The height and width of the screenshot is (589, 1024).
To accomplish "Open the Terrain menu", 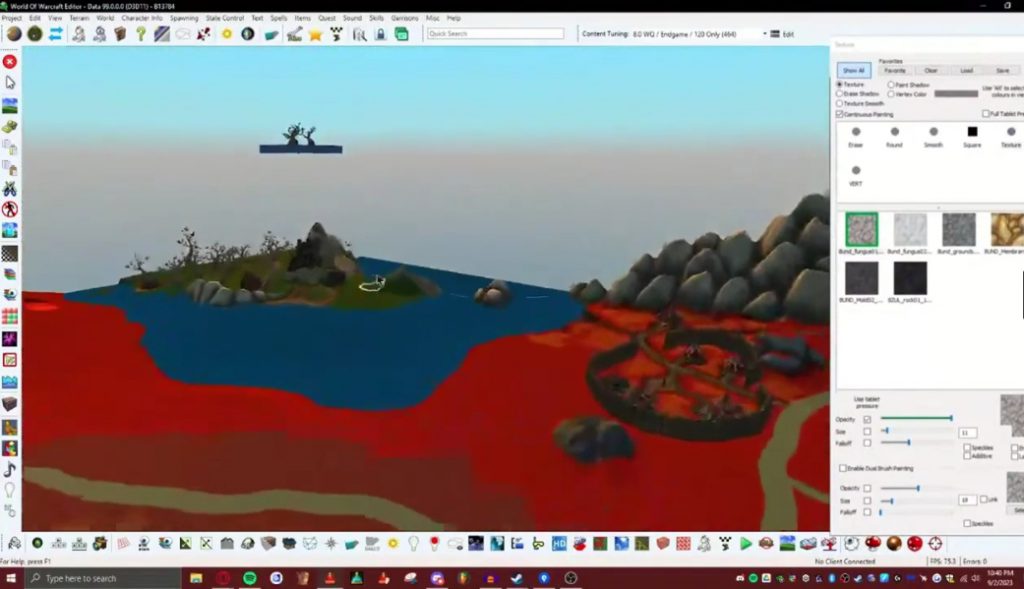I will coord(79,18).
